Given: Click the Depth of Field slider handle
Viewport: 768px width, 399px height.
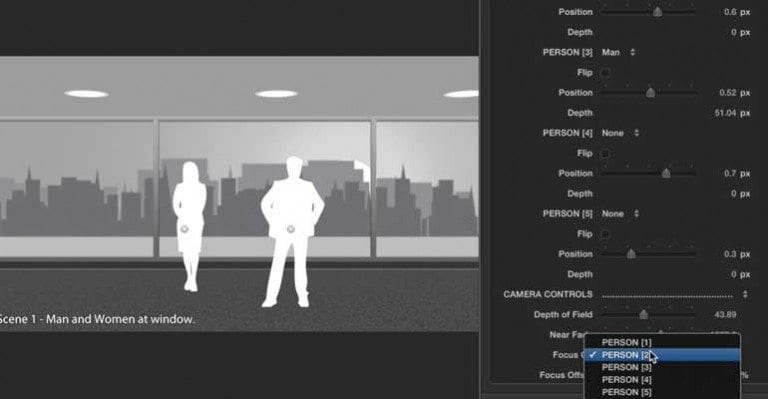Looking at the screenshot, I should tap(644, 315).
